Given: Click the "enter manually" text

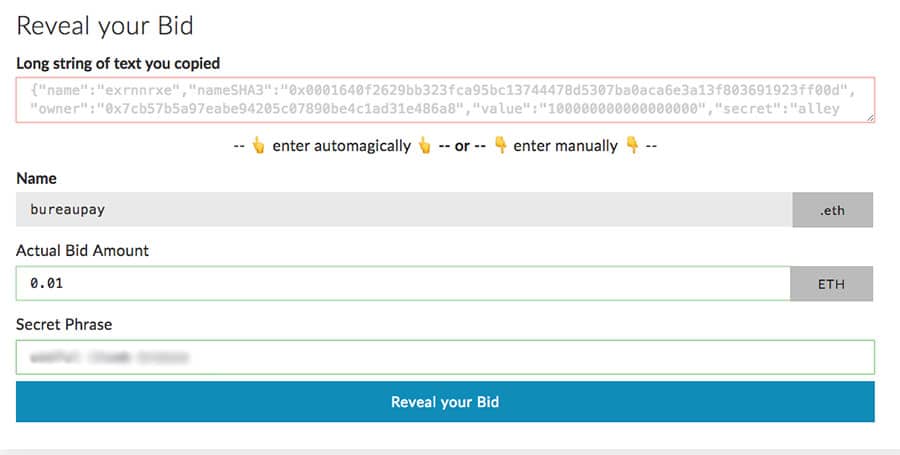Looking at the screenshot, I should 565,146.
